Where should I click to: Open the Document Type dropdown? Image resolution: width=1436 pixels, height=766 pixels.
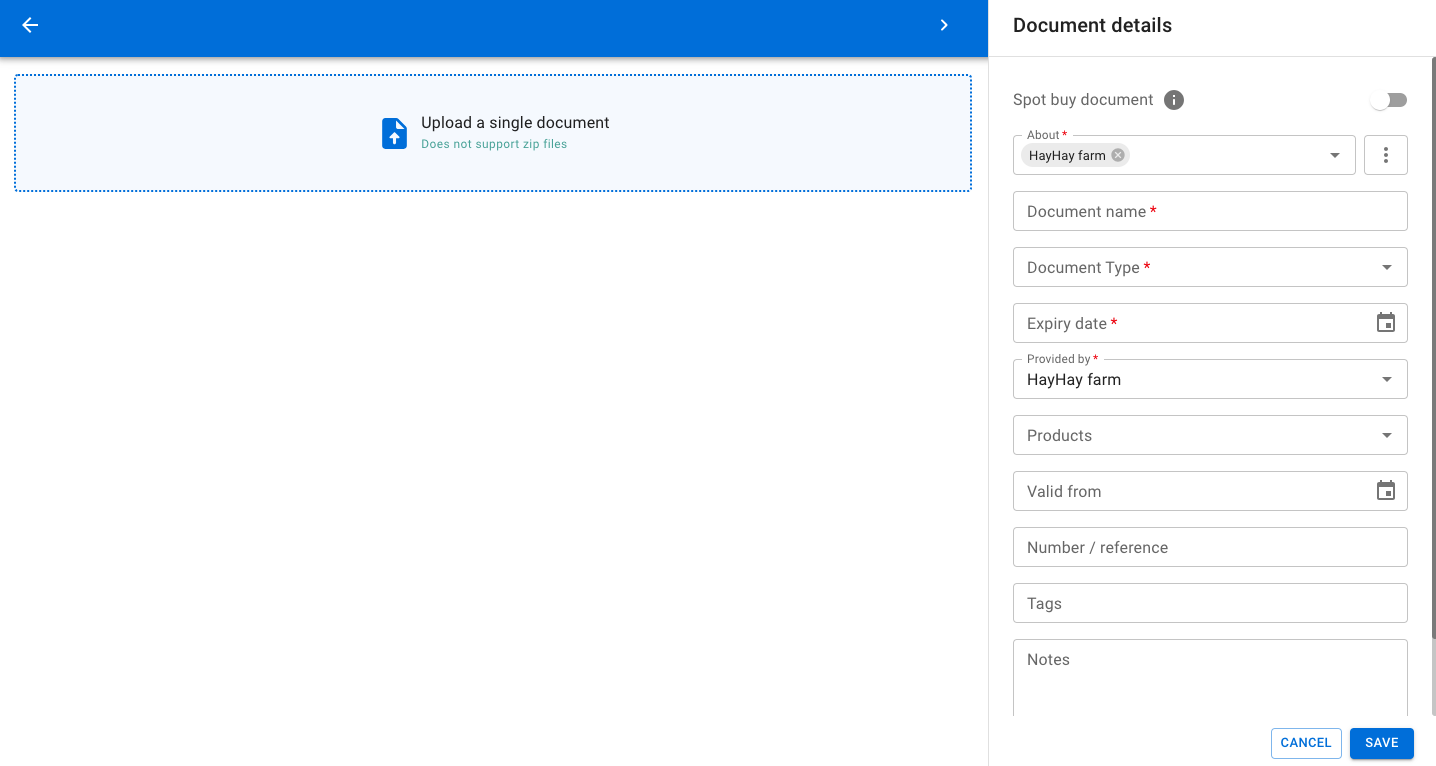tap(1210, 267)
